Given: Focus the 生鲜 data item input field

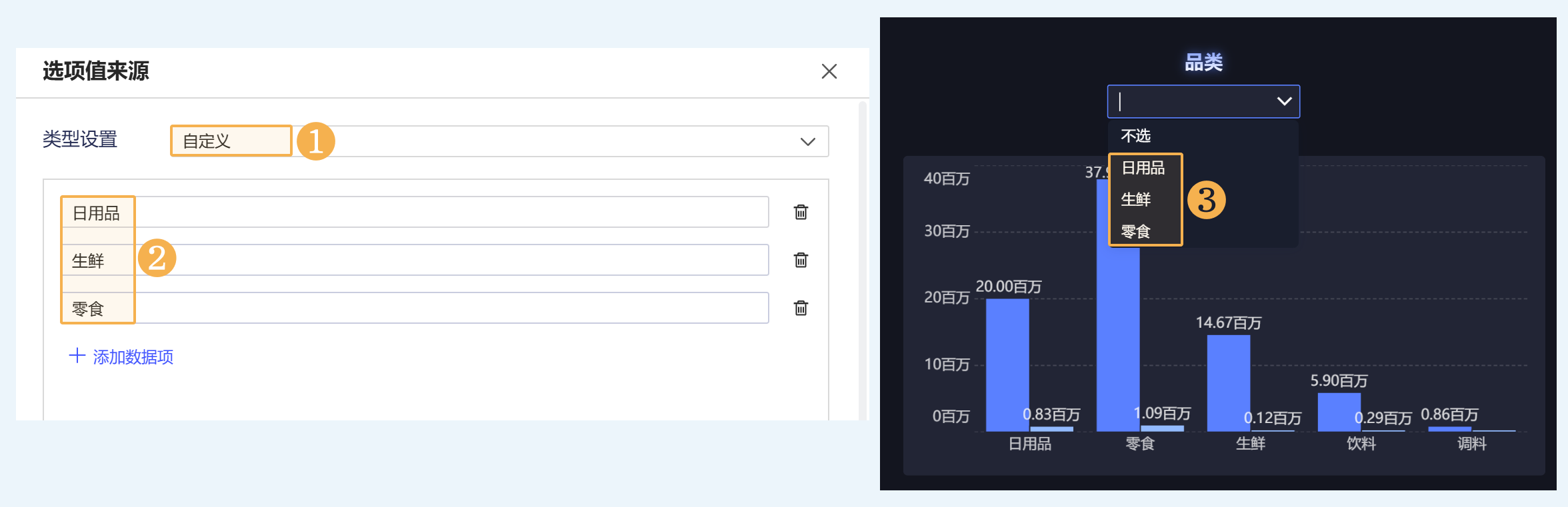Looking at the screenshot, I should (415, 260).
